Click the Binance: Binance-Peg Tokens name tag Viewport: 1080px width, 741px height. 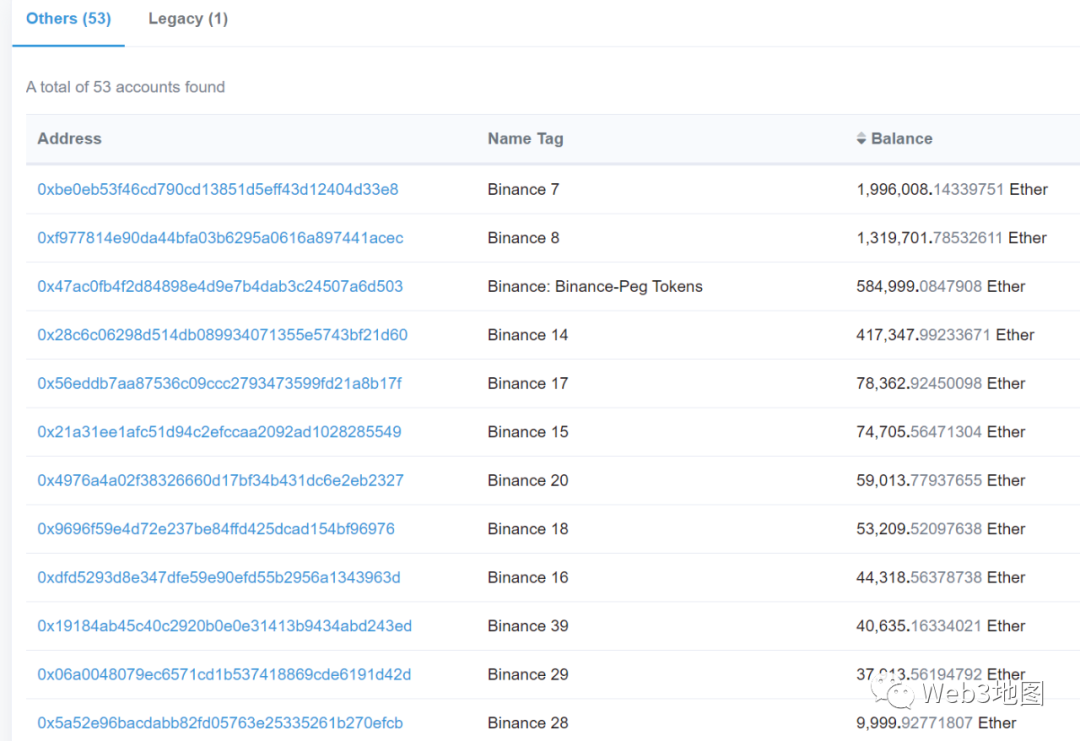(x=595, y=286)
